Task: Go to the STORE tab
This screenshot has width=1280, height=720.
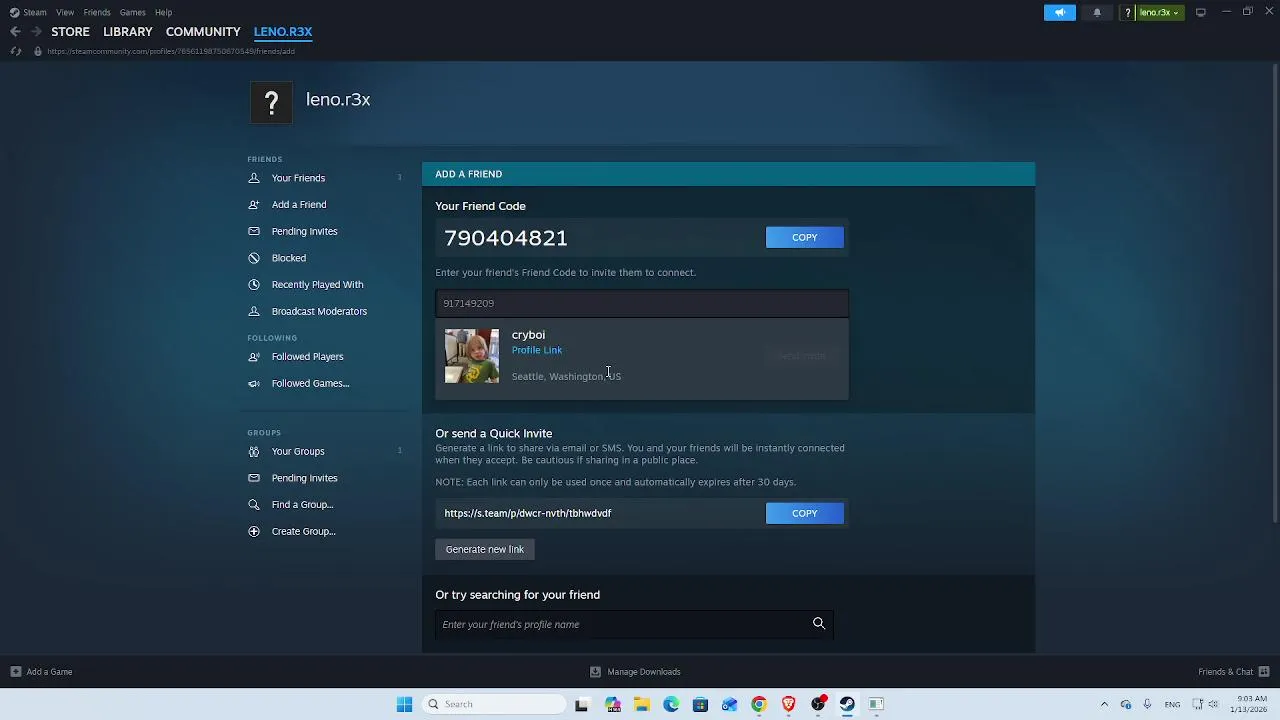Action: 70,32
